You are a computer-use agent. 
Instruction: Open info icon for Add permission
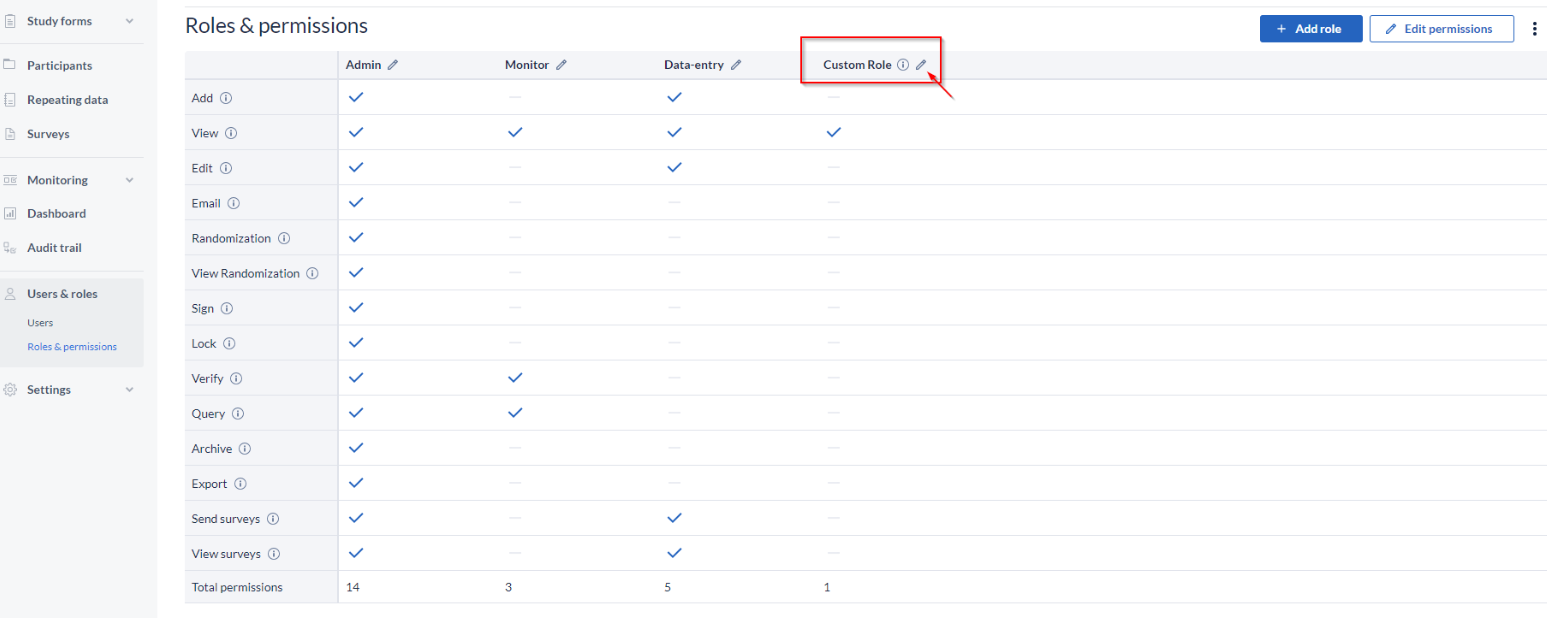(x=226, y=98)
